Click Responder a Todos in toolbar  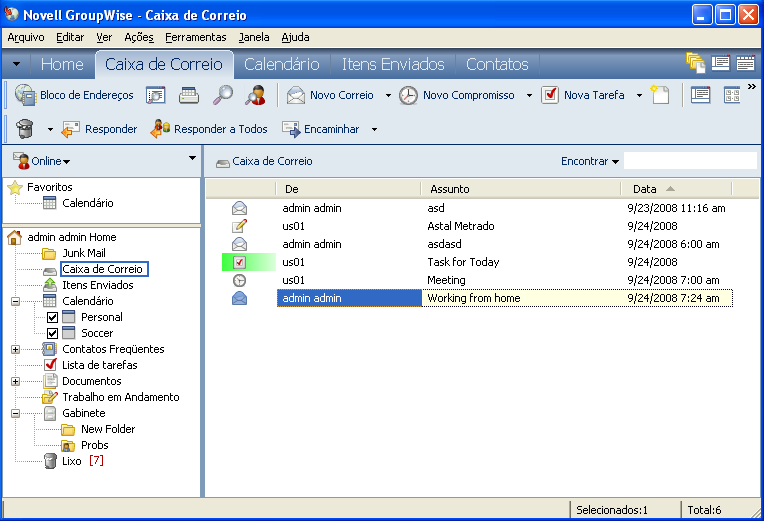209,129
